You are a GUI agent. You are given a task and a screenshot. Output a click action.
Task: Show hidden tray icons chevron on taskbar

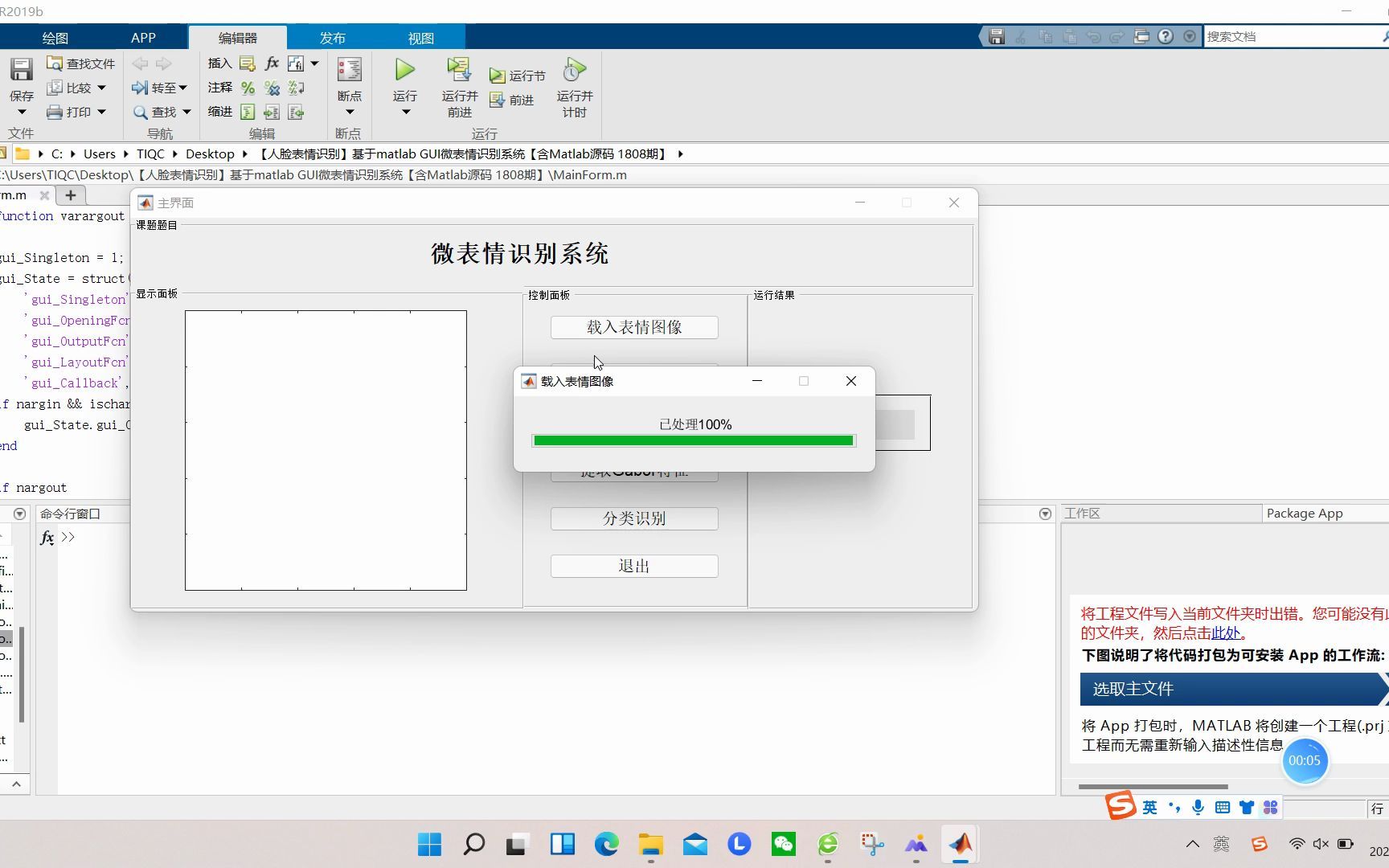1193,844
